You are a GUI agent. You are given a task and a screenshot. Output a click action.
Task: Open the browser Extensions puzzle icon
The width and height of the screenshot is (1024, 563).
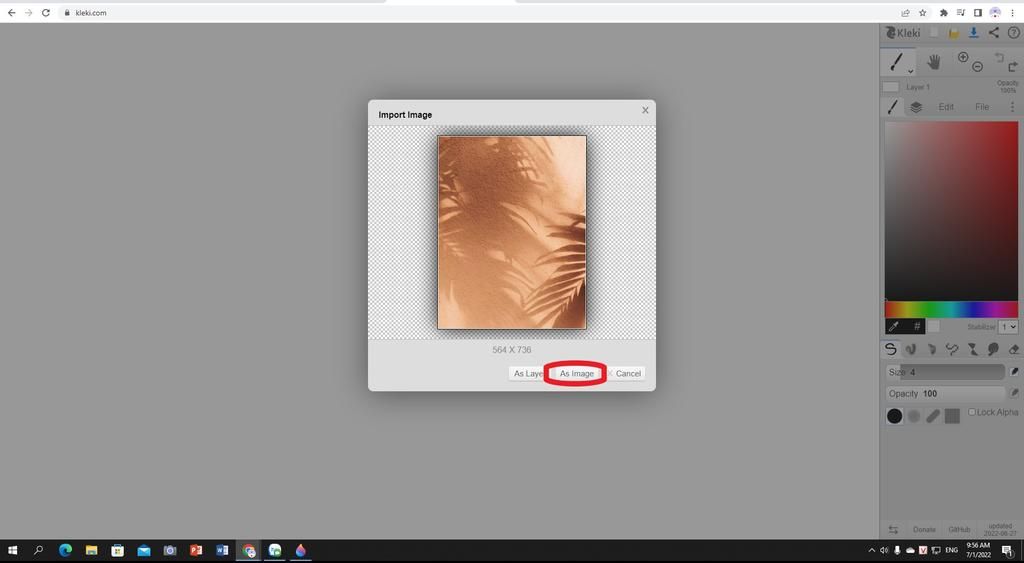pyautogui.click(x=943, y=12)
